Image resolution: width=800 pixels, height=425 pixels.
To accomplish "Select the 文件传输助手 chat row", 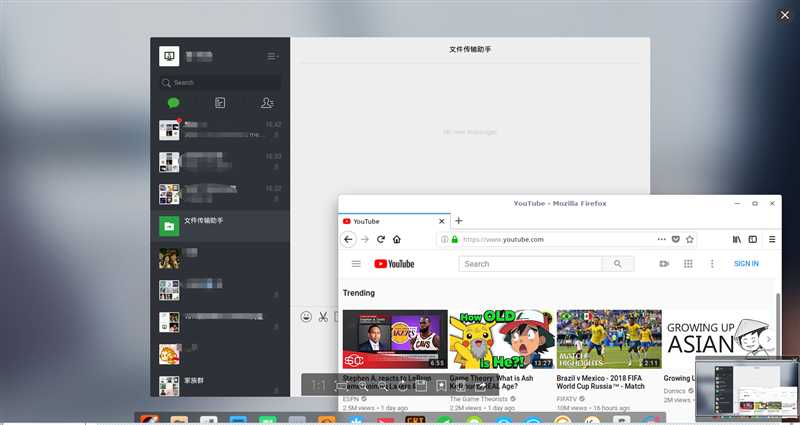I will pyautogui.click(x=220, y=226).
